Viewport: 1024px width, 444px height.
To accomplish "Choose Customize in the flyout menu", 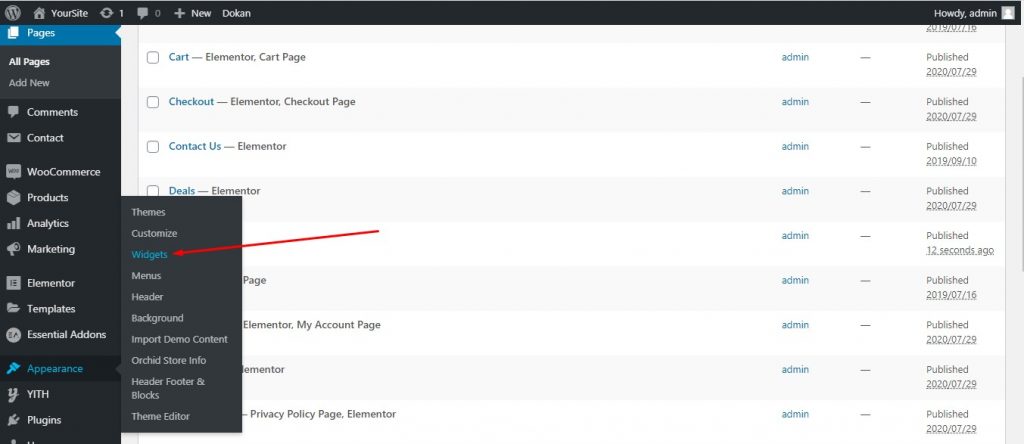I will pyautogui.click(x=154, y=233).
